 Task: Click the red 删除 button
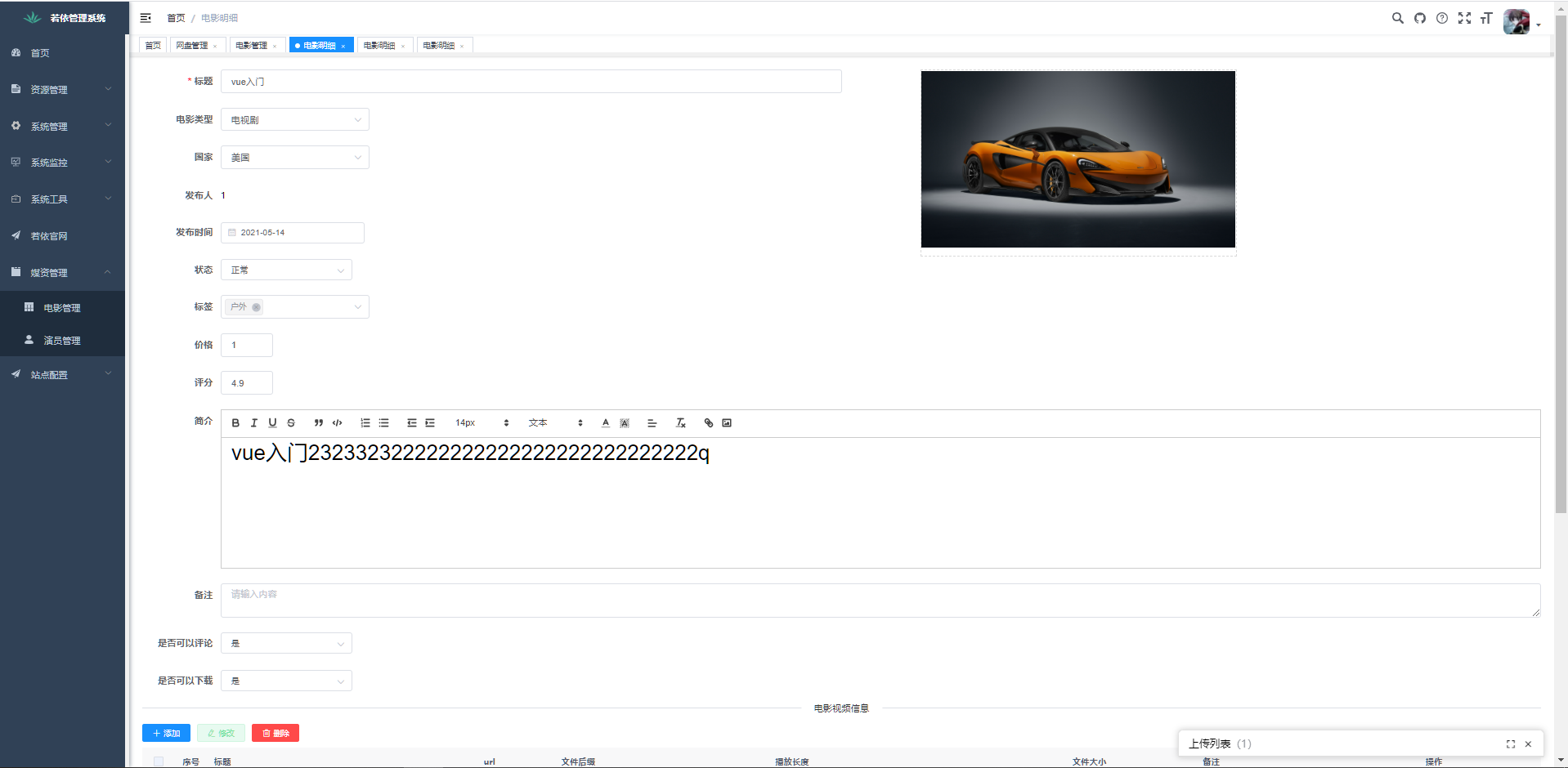coord(276,733)
